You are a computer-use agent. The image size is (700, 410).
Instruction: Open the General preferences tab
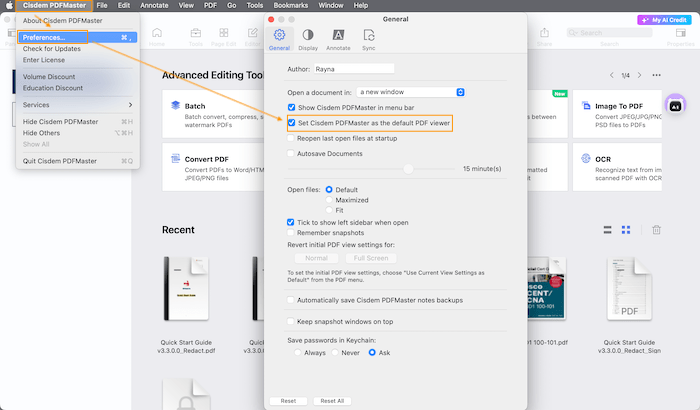click(279, 39)
